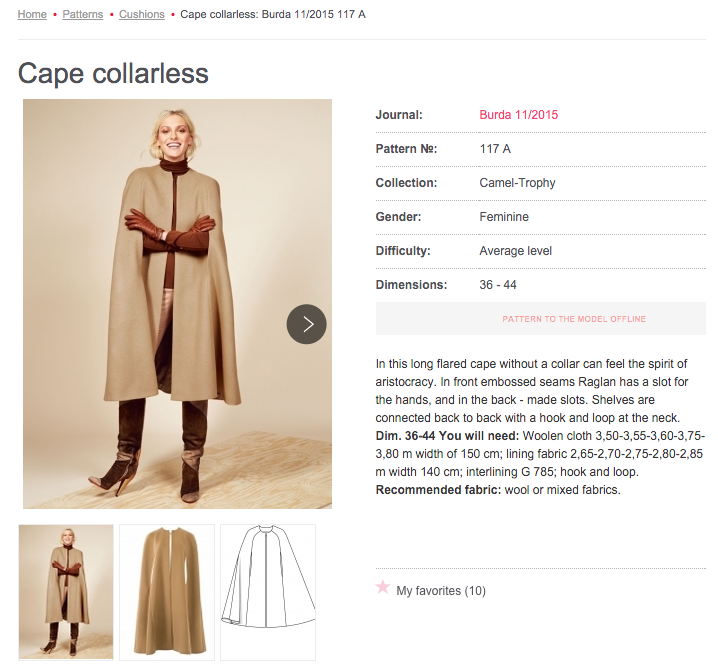Go to the Patterns breadcrumb

[x=83, y=15]
